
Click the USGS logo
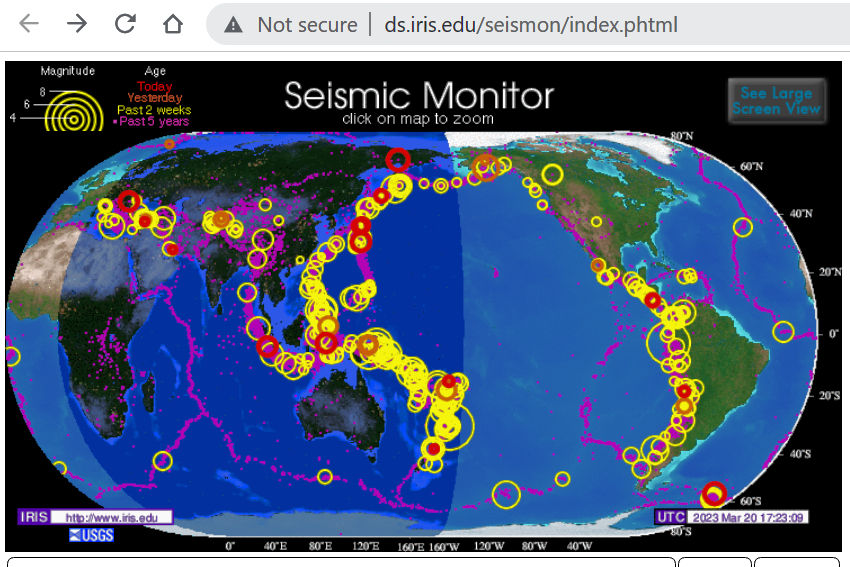(90, 537)
